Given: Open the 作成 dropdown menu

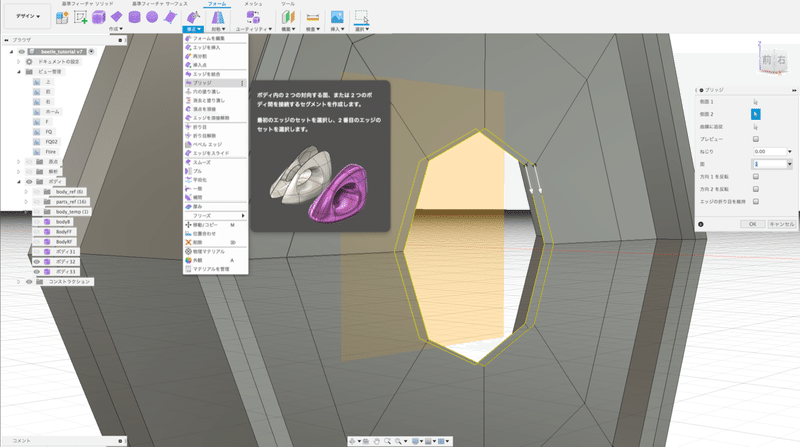Looking at the screenshot, I should [116, 29].
